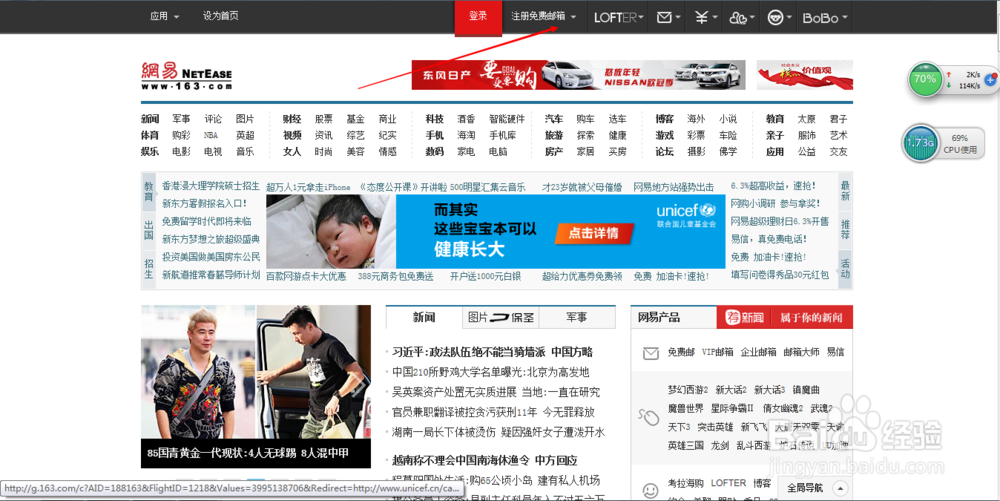Viewport: 1000px width, 501px height.
Task: Open the 博客 channel in the navigation
Action: tap(665, 119)
